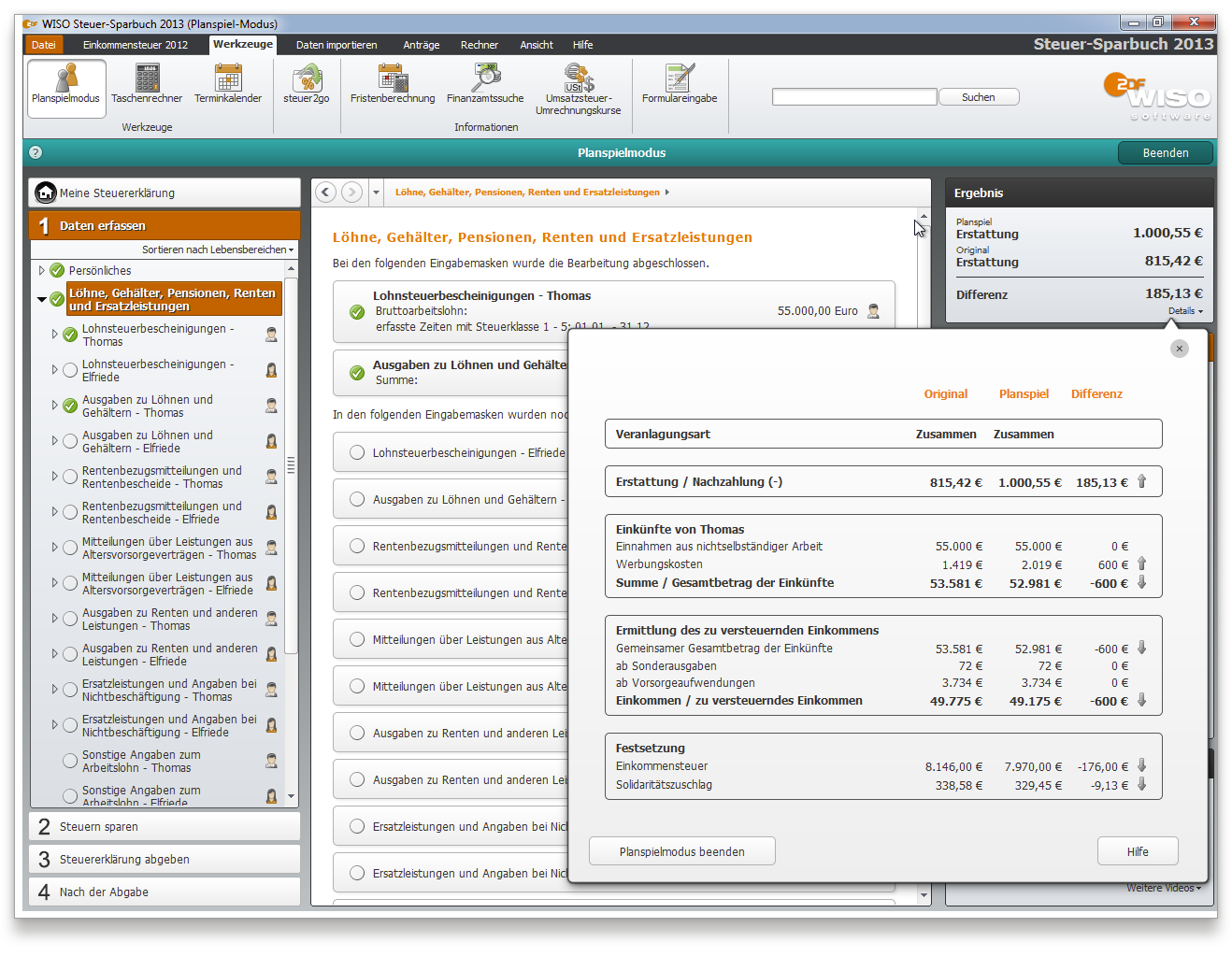Select the Rentenbezugsmitteilungen - Thomas circle in sidebar
This screenshot has height=956, width=1232.
point(70,477)
